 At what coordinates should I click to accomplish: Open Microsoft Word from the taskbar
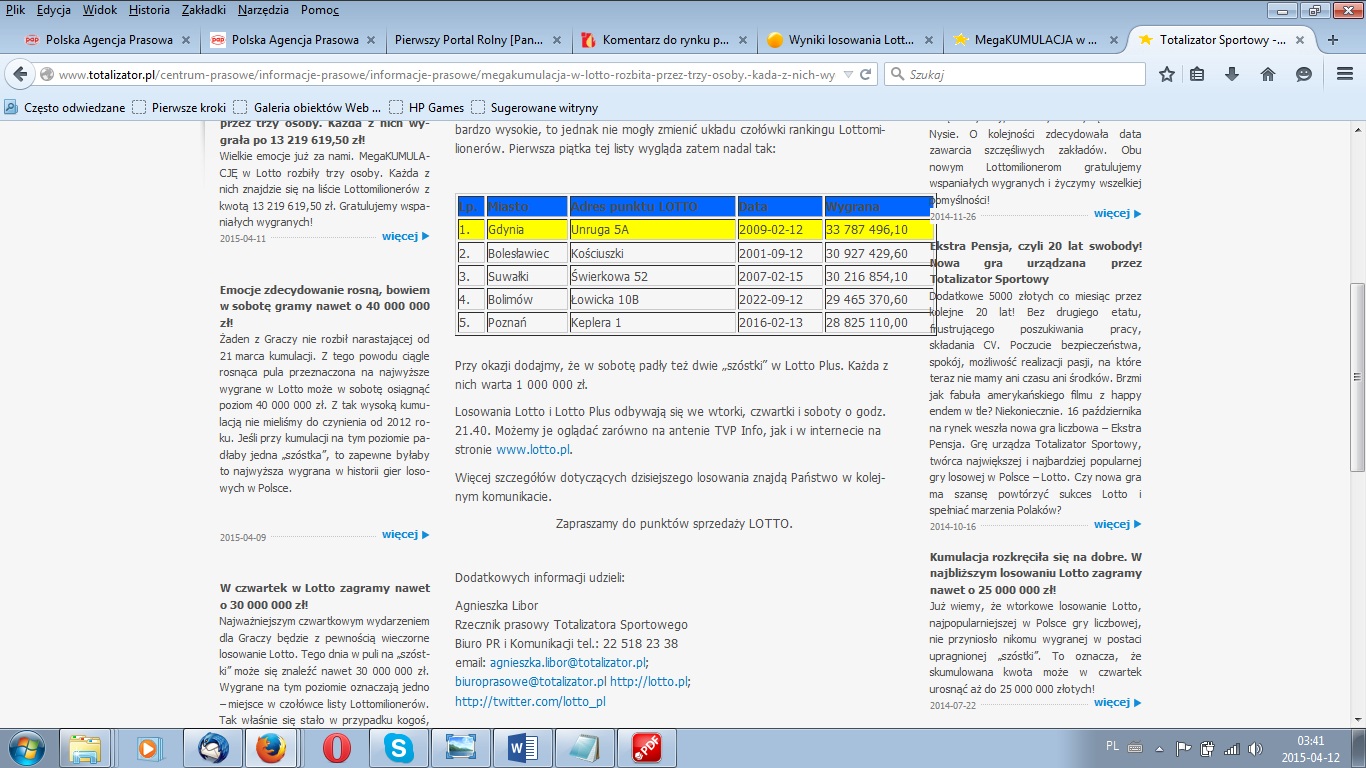pyautogui.click(x=523, y=748)
